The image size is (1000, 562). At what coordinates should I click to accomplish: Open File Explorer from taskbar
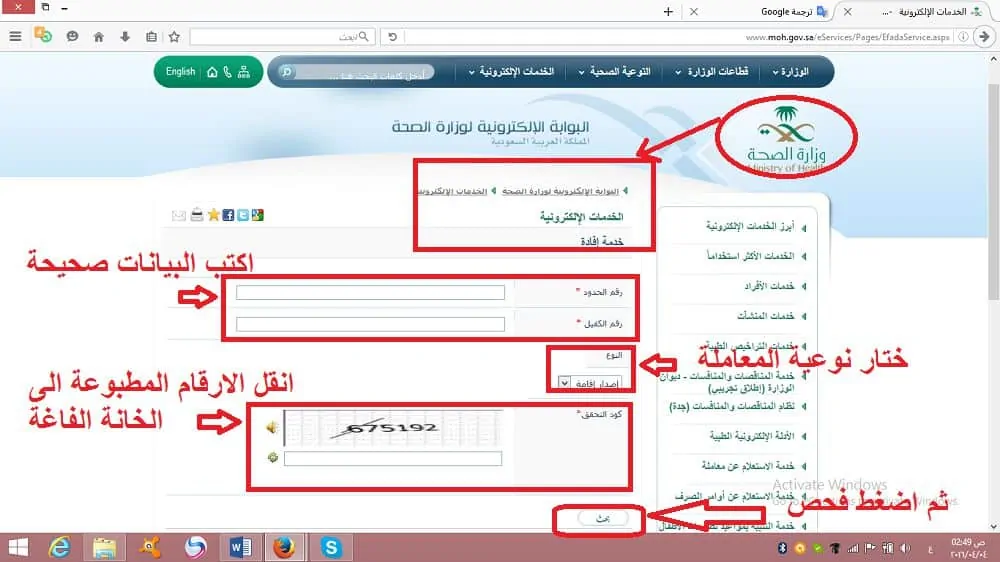point(105,547)
